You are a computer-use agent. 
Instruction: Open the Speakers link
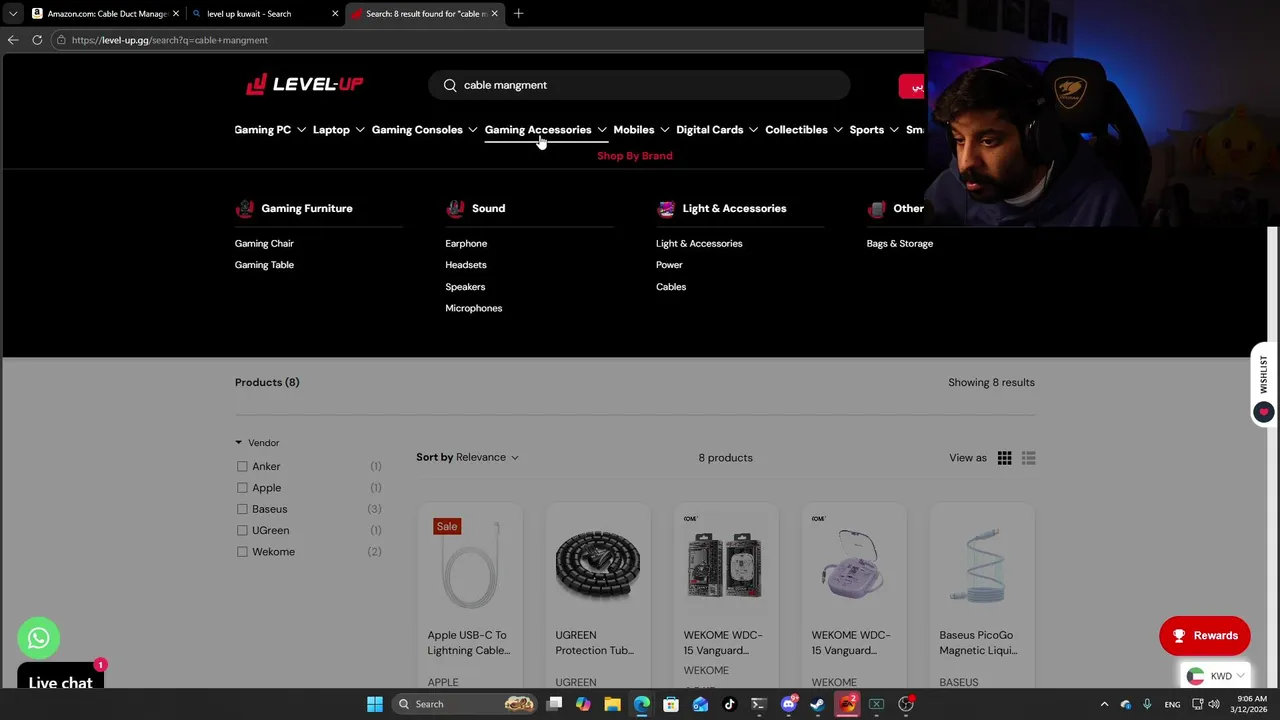coord(465,287)
